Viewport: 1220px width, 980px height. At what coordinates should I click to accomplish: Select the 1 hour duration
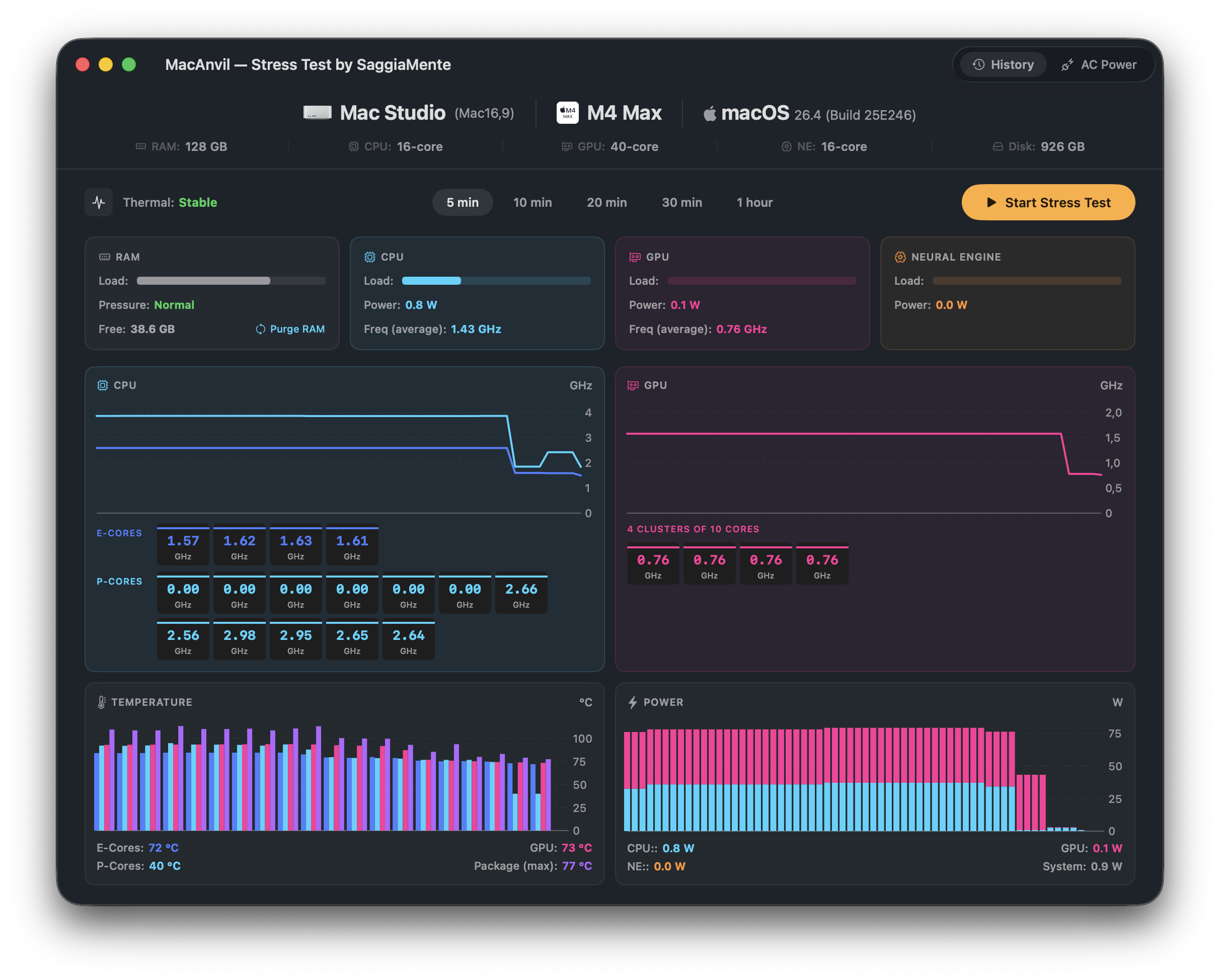click(x=754, y=202)
